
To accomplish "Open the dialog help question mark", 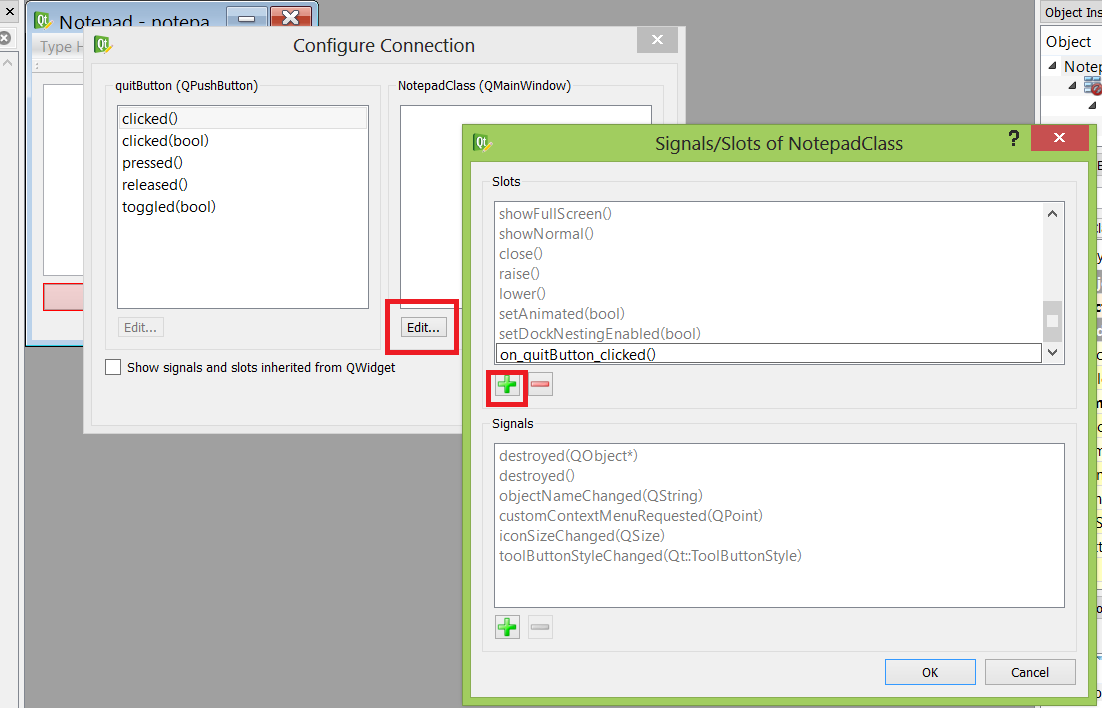I will tap(1013, 138).
